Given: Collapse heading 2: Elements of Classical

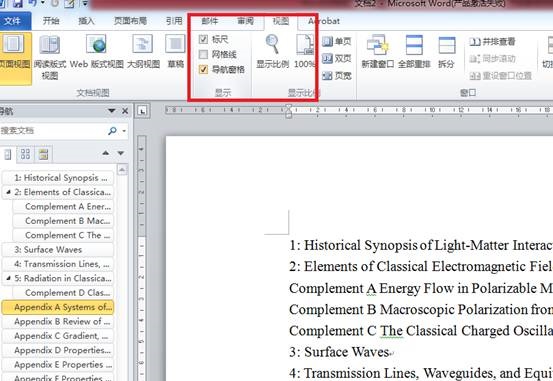Looking at the screenshot, I should pyautogui.click(x=8, y=192).
